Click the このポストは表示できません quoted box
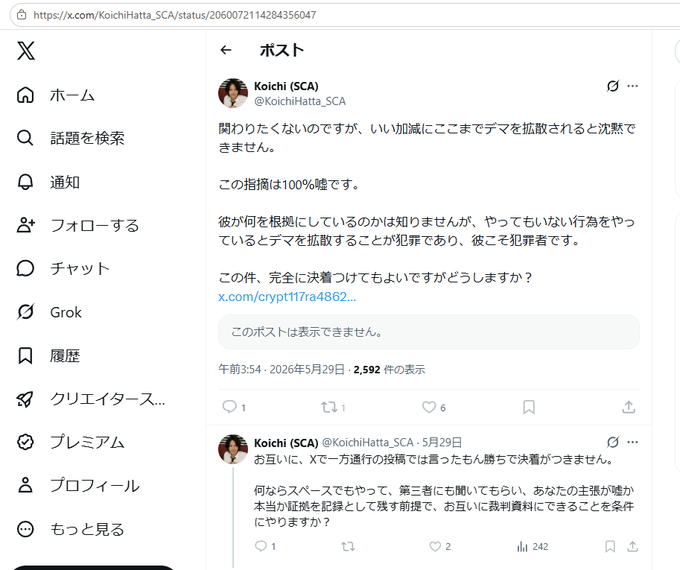This screenshot has width=680, height=570. click(429, 332)
